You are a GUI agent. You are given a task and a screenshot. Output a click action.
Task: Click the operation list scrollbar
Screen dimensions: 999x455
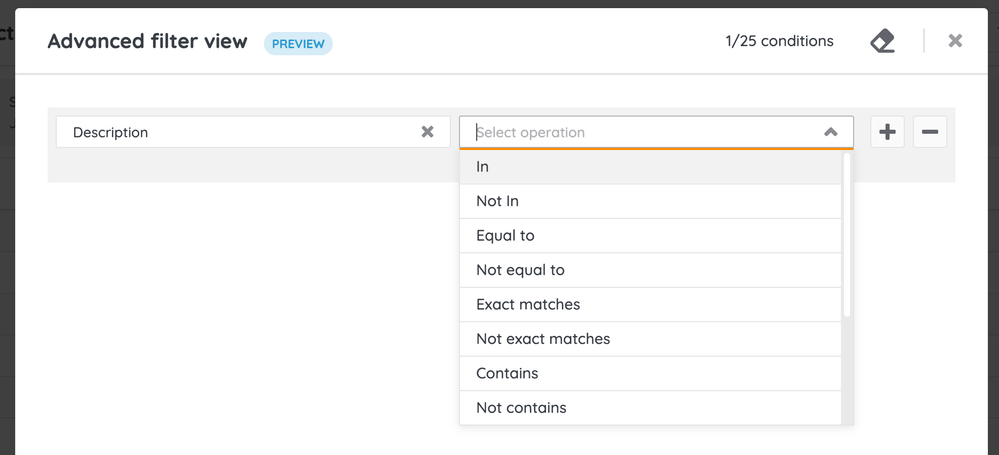click(x=847, y=235)
